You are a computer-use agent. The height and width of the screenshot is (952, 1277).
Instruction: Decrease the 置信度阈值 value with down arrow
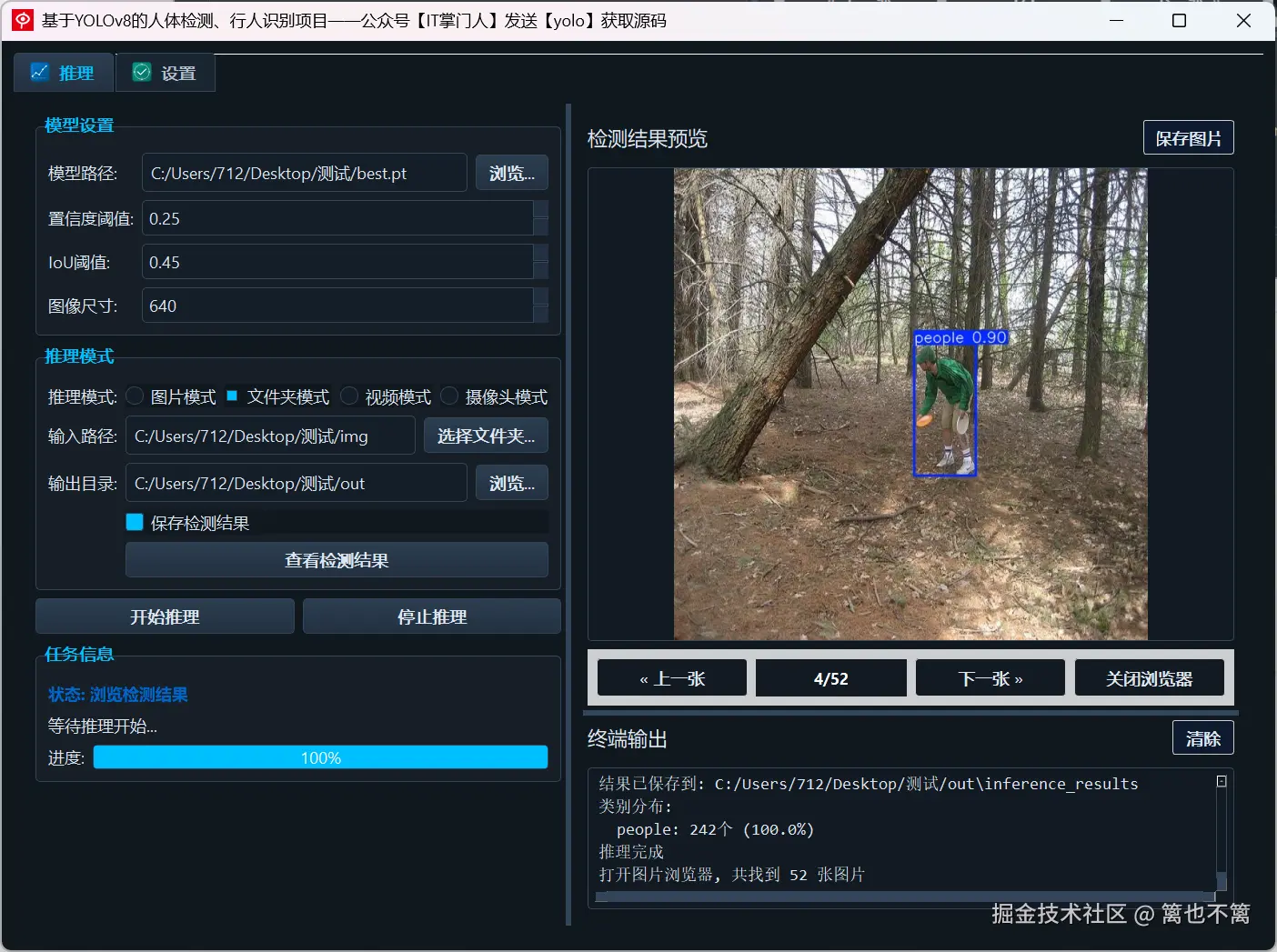coord(540,227)
